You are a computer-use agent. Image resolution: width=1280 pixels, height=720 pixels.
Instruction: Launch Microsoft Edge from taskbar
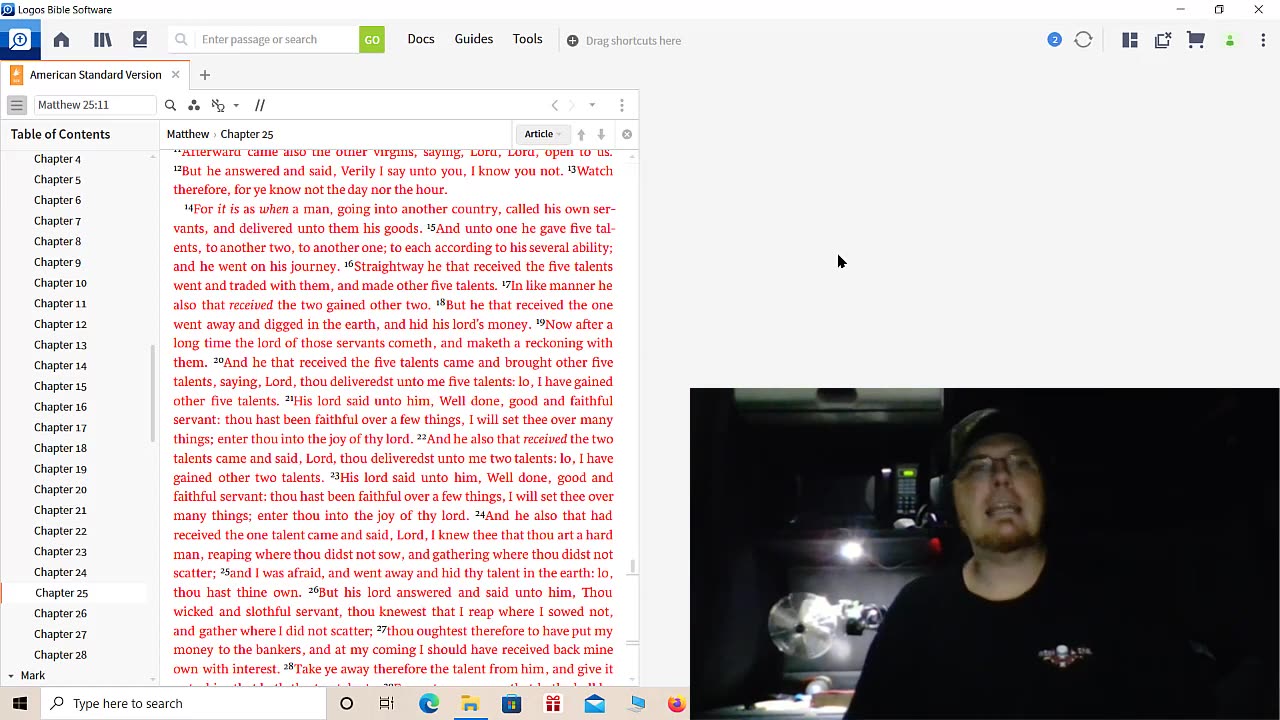pyautogui.click(x=429, y=703)
